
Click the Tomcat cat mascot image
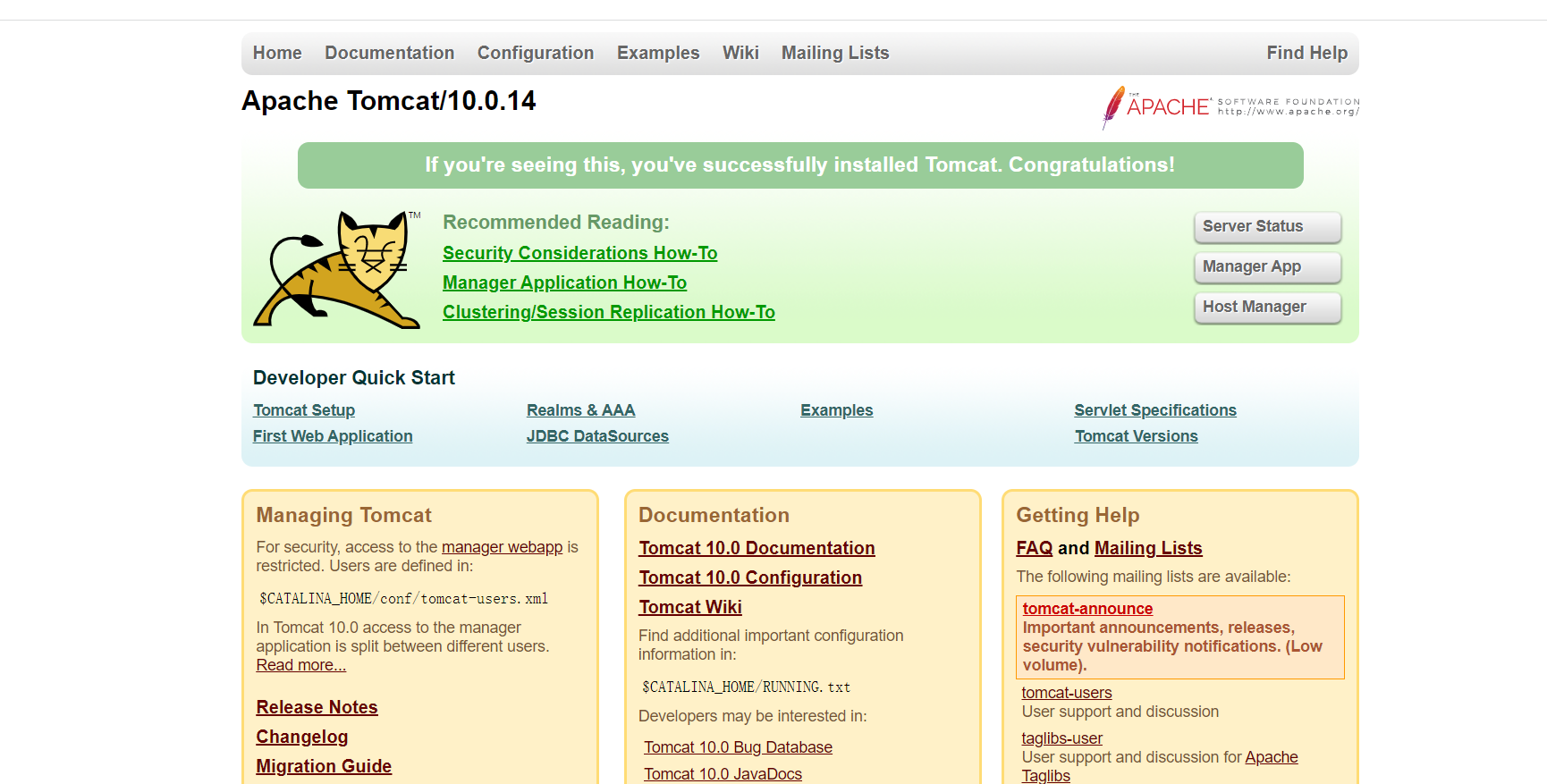coord(337,269)
